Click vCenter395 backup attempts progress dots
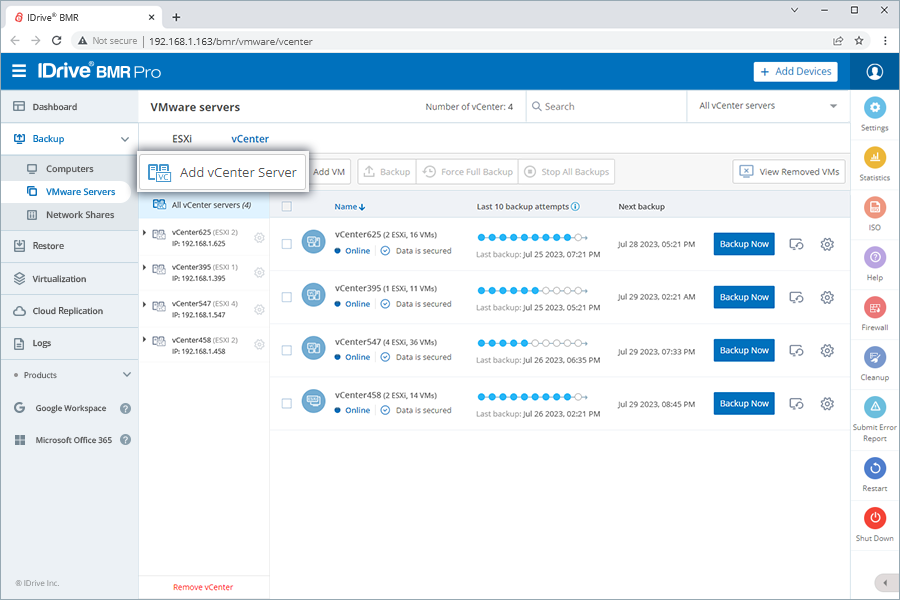The width and height of the screenshot is (900, 600). [x=532, y=291]
